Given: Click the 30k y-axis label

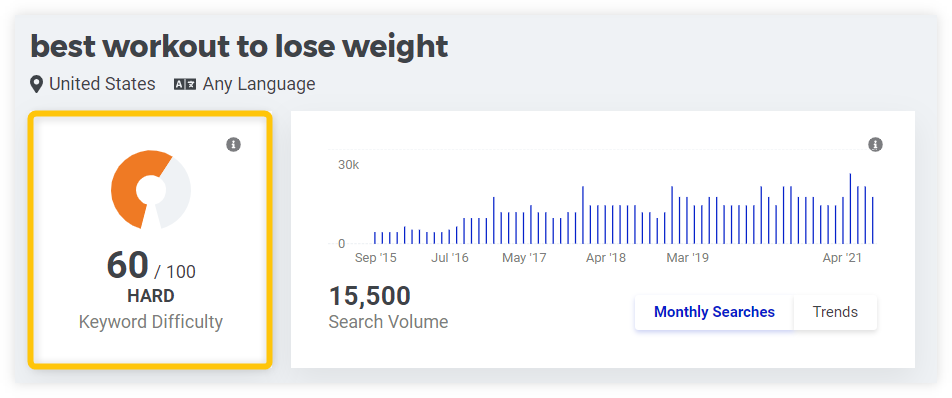Looking at the screenshot, I should [x=348, y=164].
